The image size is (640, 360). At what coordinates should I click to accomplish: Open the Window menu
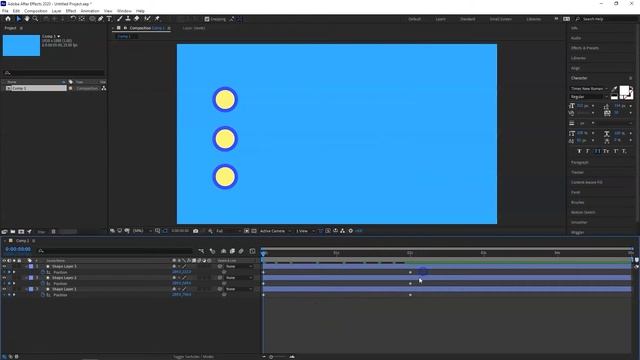[x=124, y=11]
